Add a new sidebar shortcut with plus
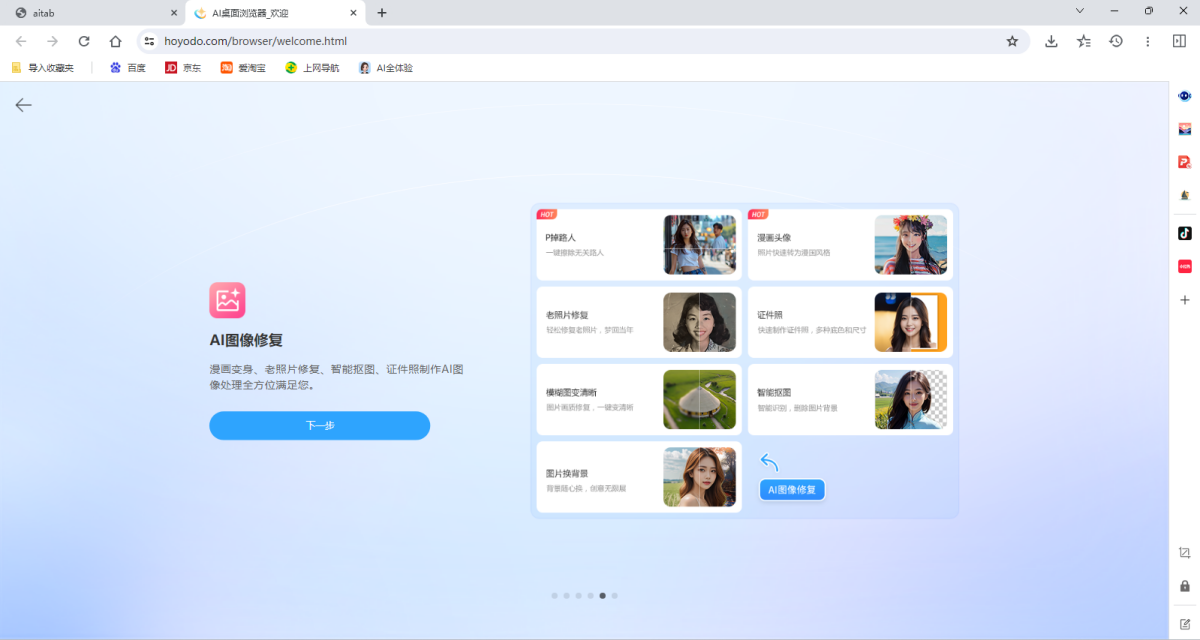The height and width of the screenshot is (640, 1200). tap(1185, 300)
